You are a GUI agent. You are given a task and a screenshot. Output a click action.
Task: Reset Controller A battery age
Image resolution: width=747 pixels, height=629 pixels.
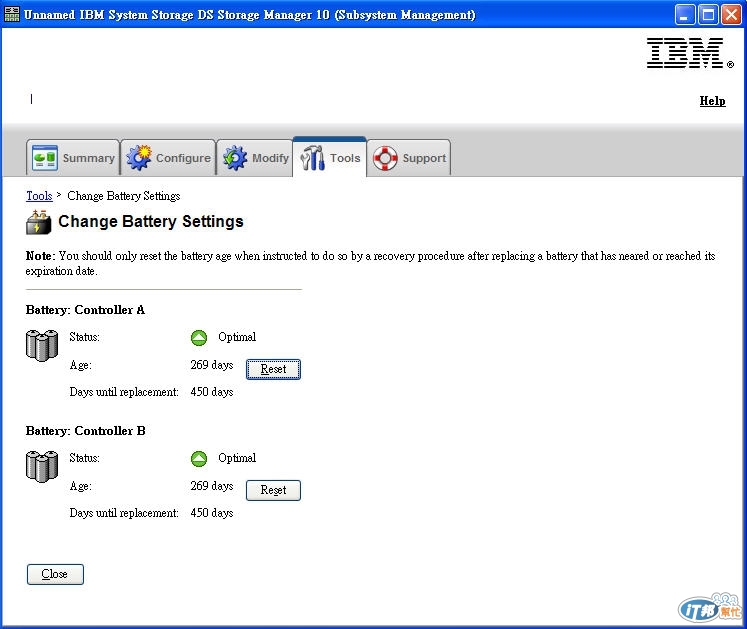[273, 369]
